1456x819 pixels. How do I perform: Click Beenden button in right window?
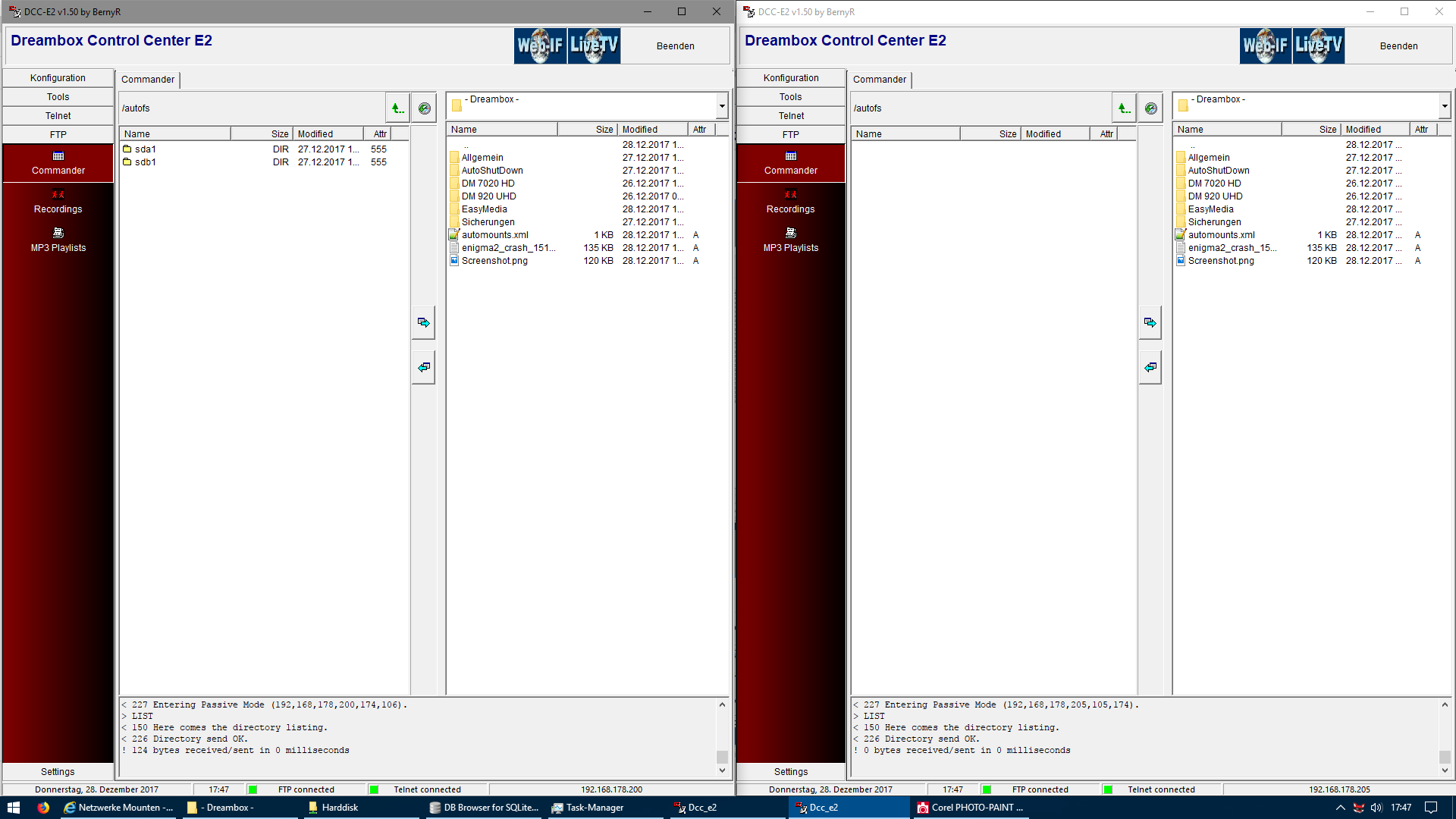[x=1398, y=46]
